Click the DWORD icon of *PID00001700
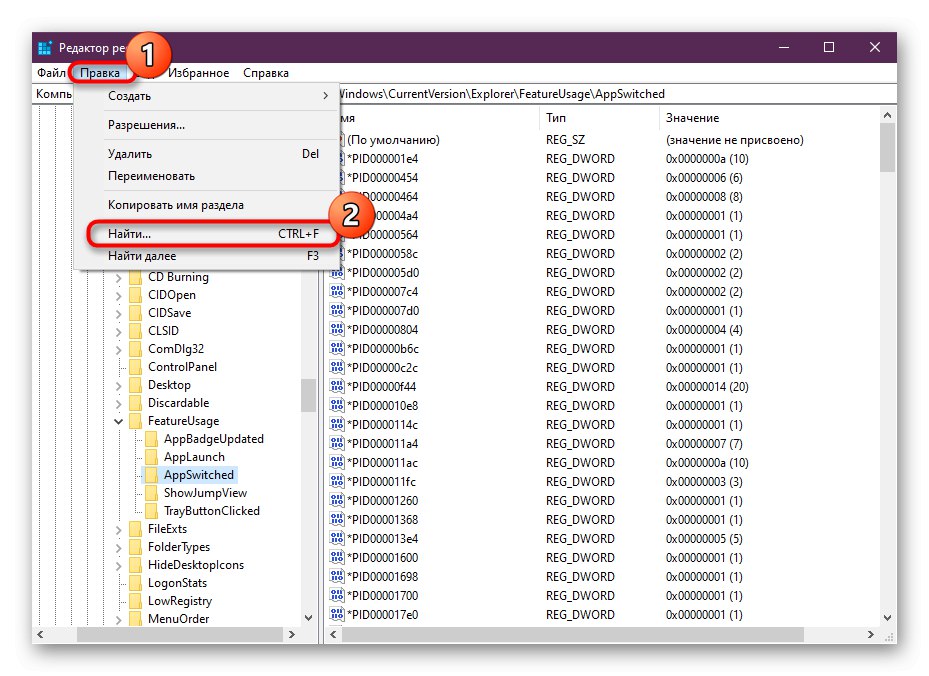Viewport: 929px width, 676px height. tap(337, 595)
